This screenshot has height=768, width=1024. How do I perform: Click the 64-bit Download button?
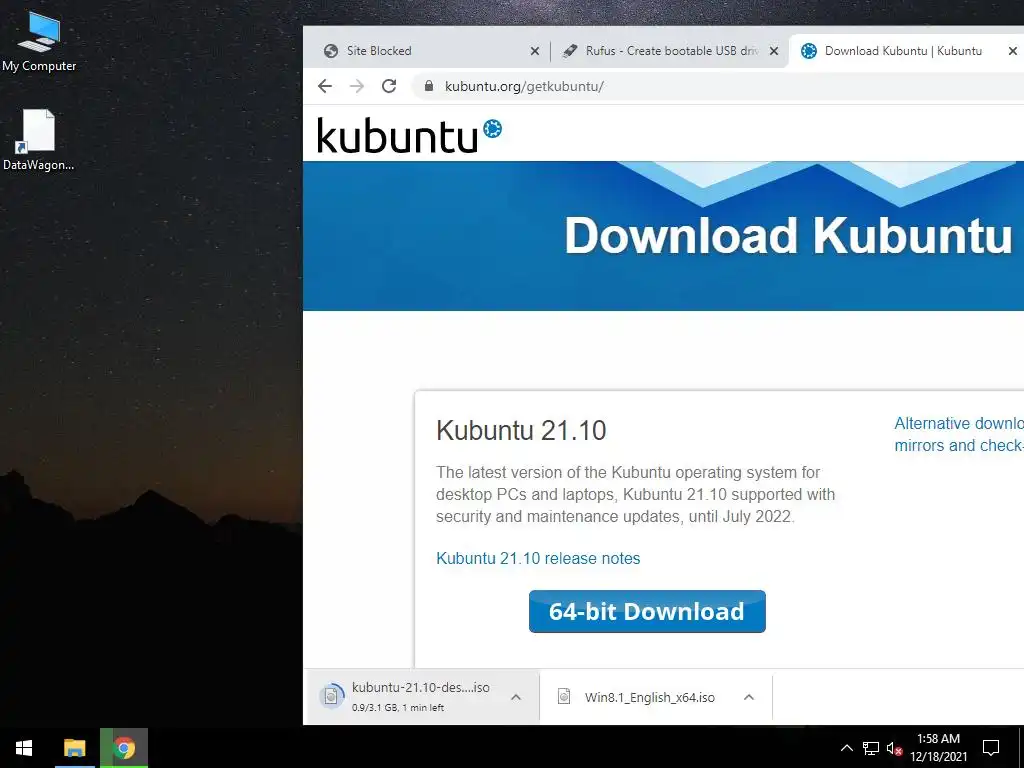(647, 611)
